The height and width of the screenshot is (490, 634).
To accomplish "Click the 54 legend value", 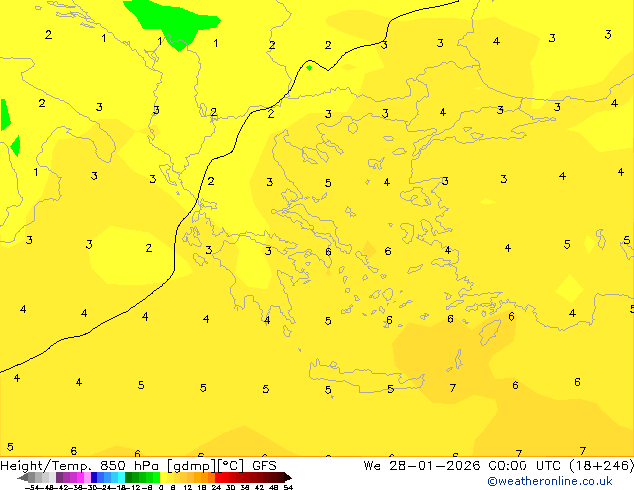I will tap(288, 488).
